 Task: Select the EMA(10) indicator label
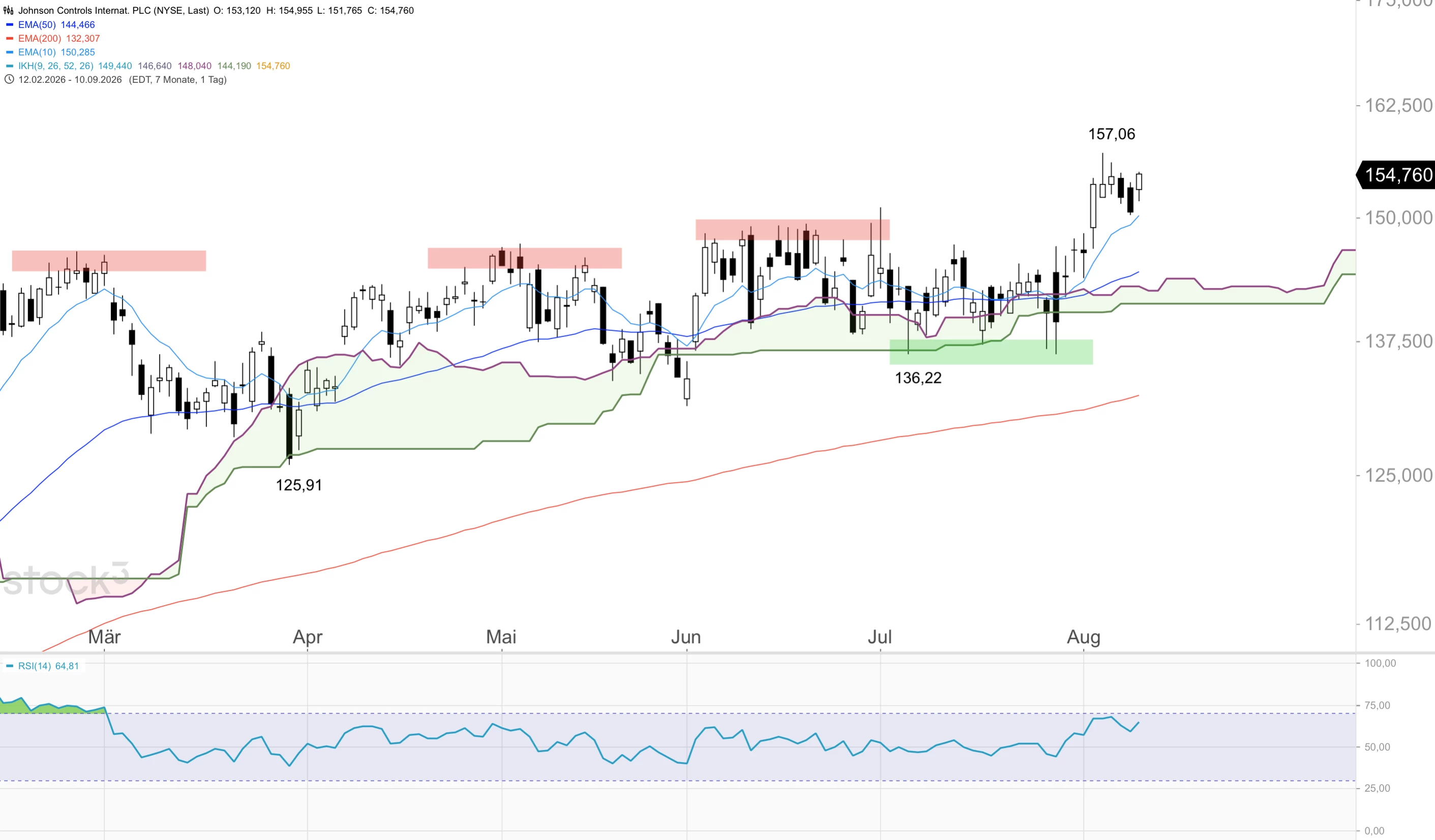click(37, 52)
